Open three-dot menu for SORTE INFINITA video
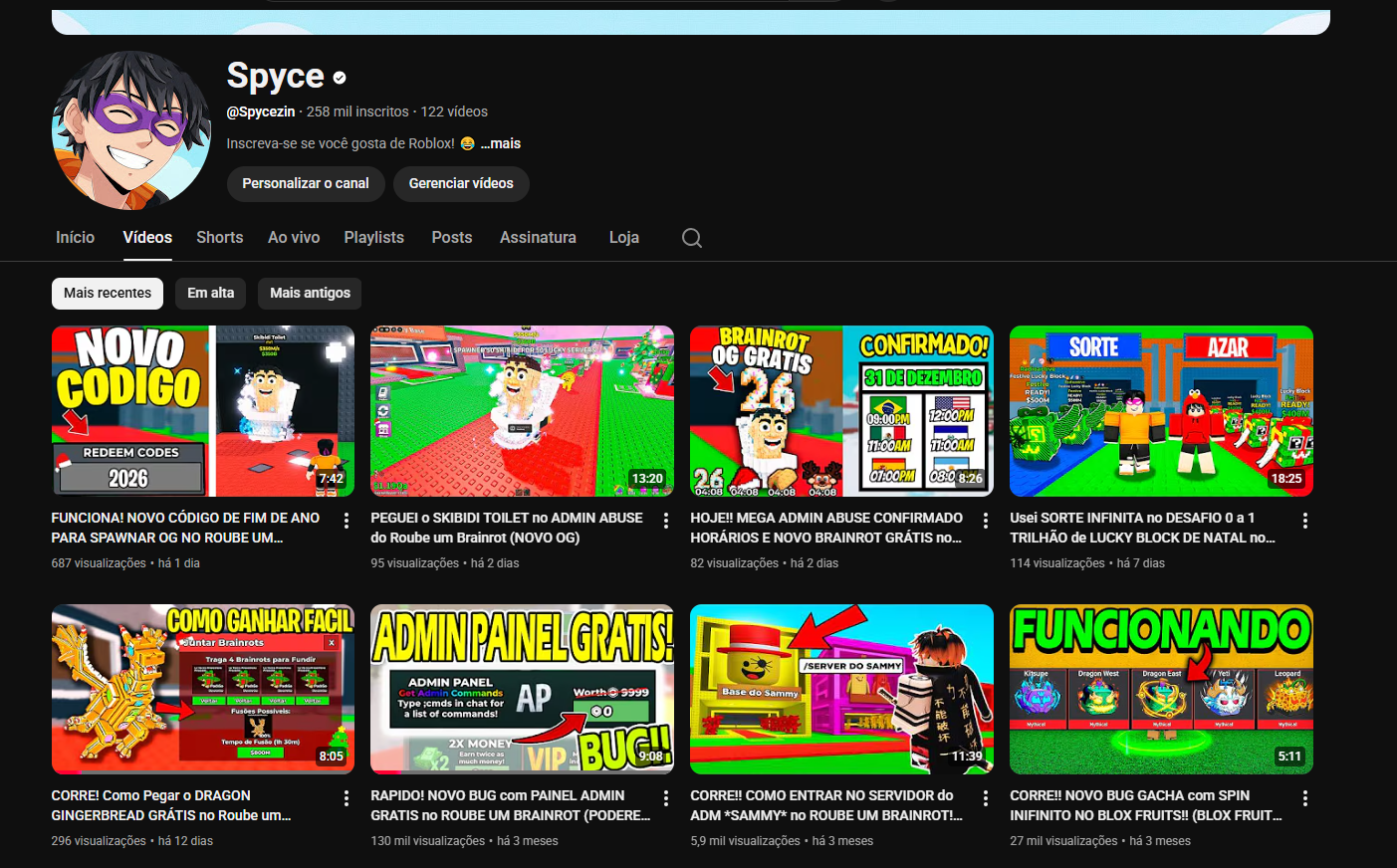1397x868 pixels. [1304, 521]
